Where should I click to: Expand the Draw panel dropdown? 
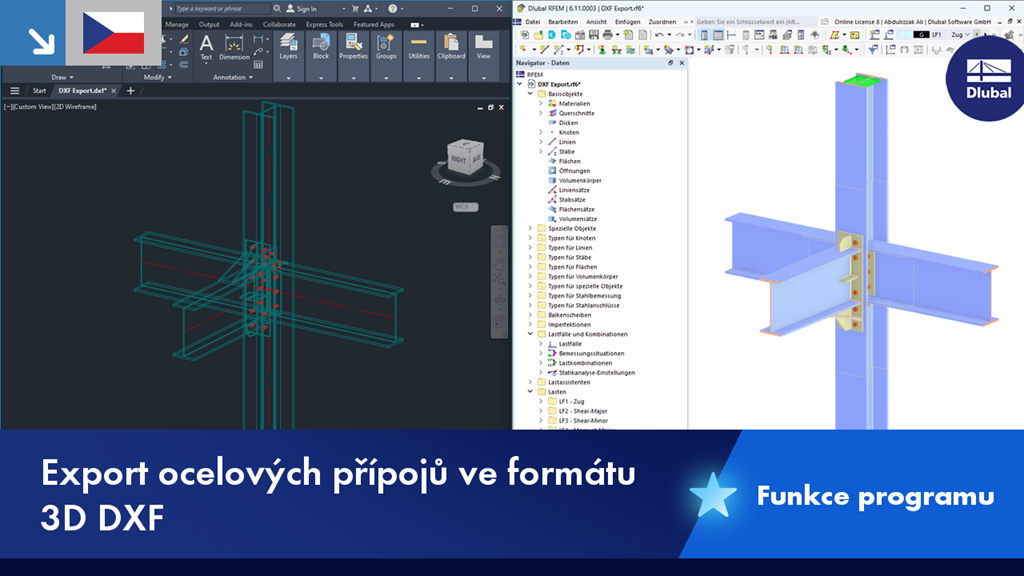click(63, 77)
